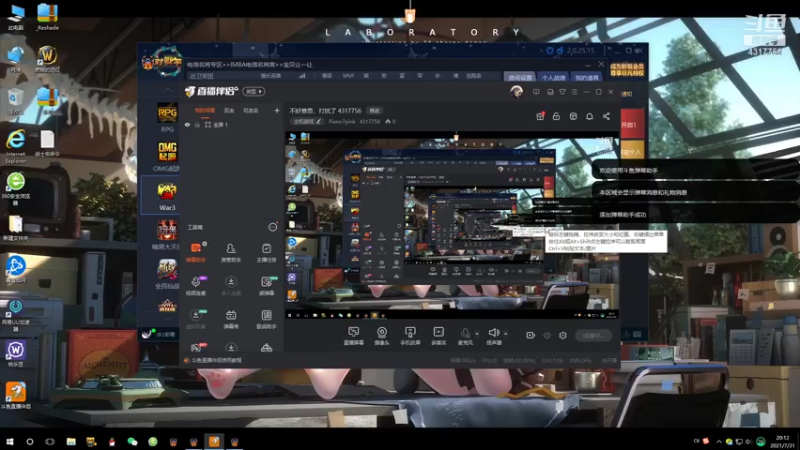Screen dimensions: 800x450
Task: Click the record icon in bottom bar
Action: pyautogui.click(x=531, y=335)
